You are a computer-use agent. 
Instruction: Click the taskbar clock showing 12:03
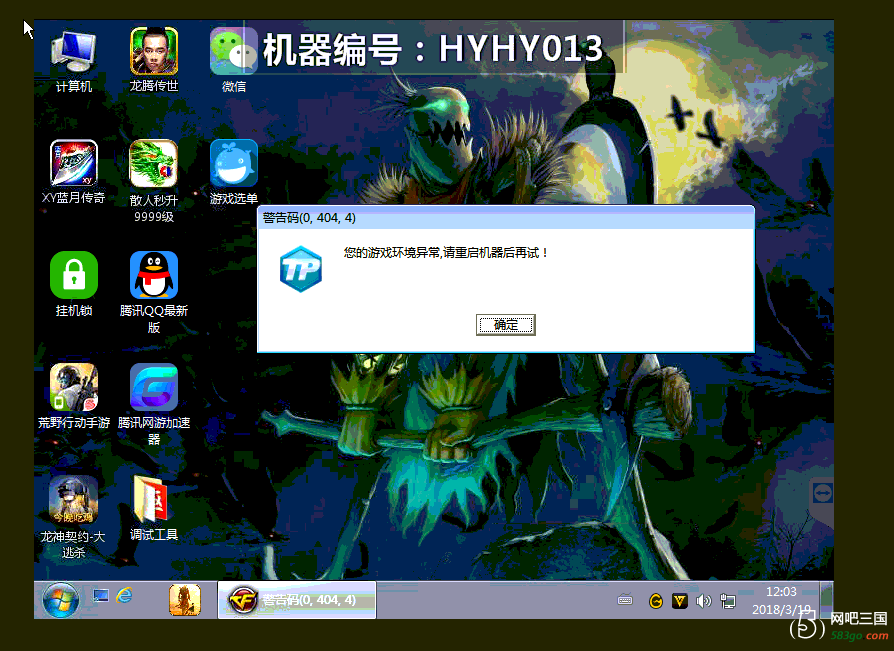[781, 600]
